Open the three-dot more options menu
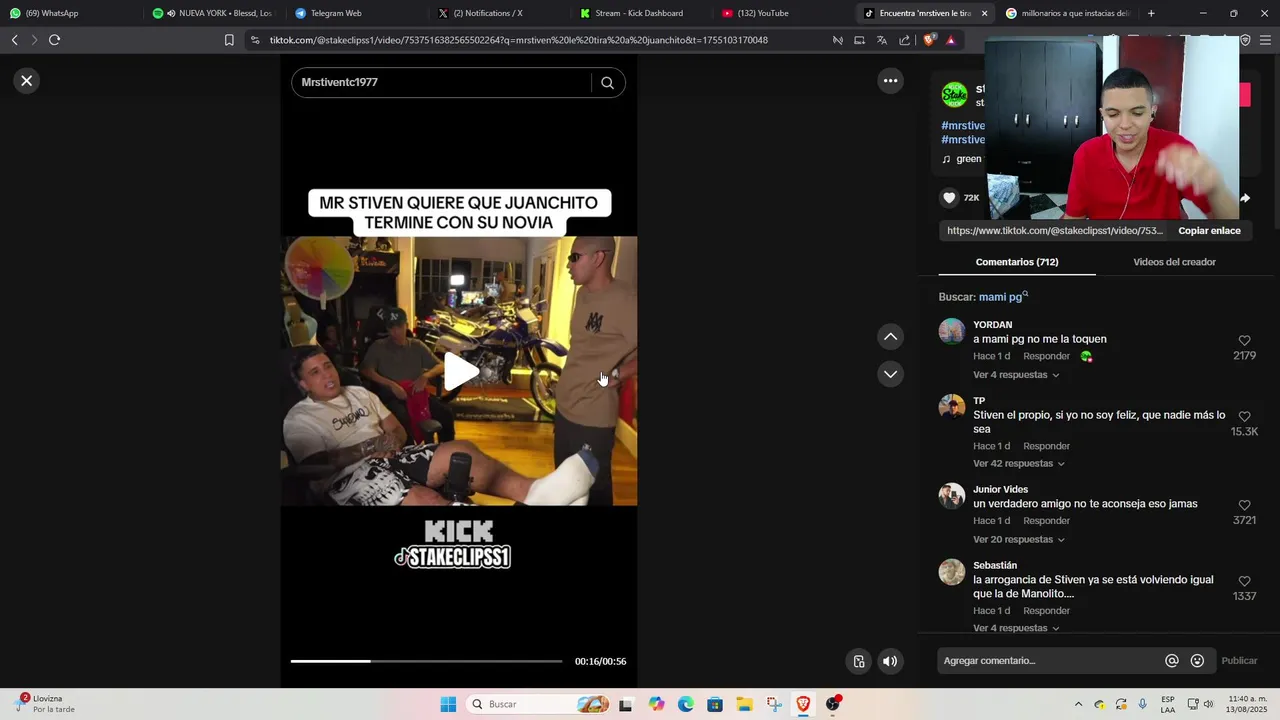The height and width of the screenshot is (720, 1280). pyautogui.click(x=890, y=81)
